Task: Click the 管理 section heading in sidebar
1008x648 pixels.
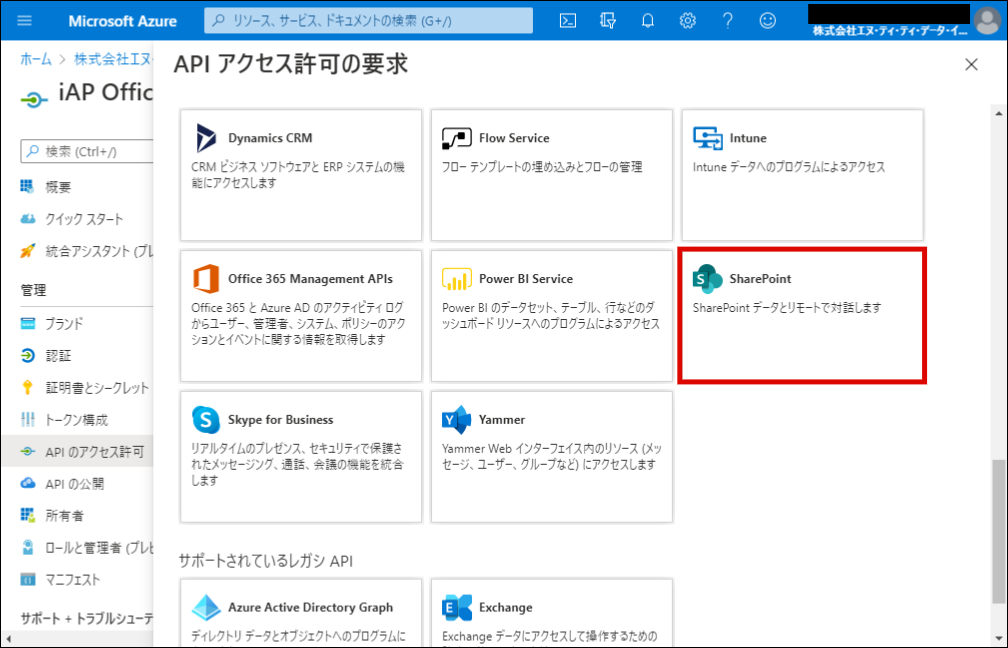Action: coord(33,290)
